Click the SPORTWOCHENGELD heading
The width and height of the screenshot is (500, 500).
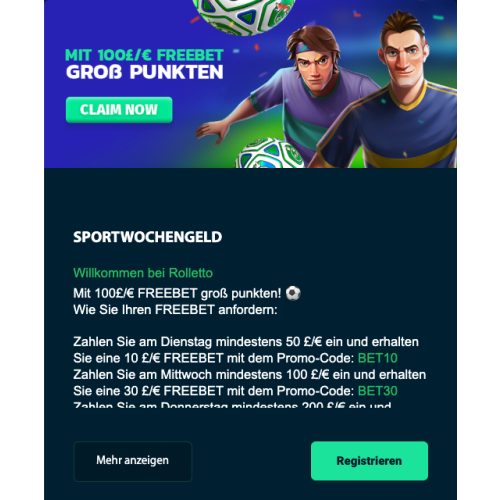coord(148,237)
